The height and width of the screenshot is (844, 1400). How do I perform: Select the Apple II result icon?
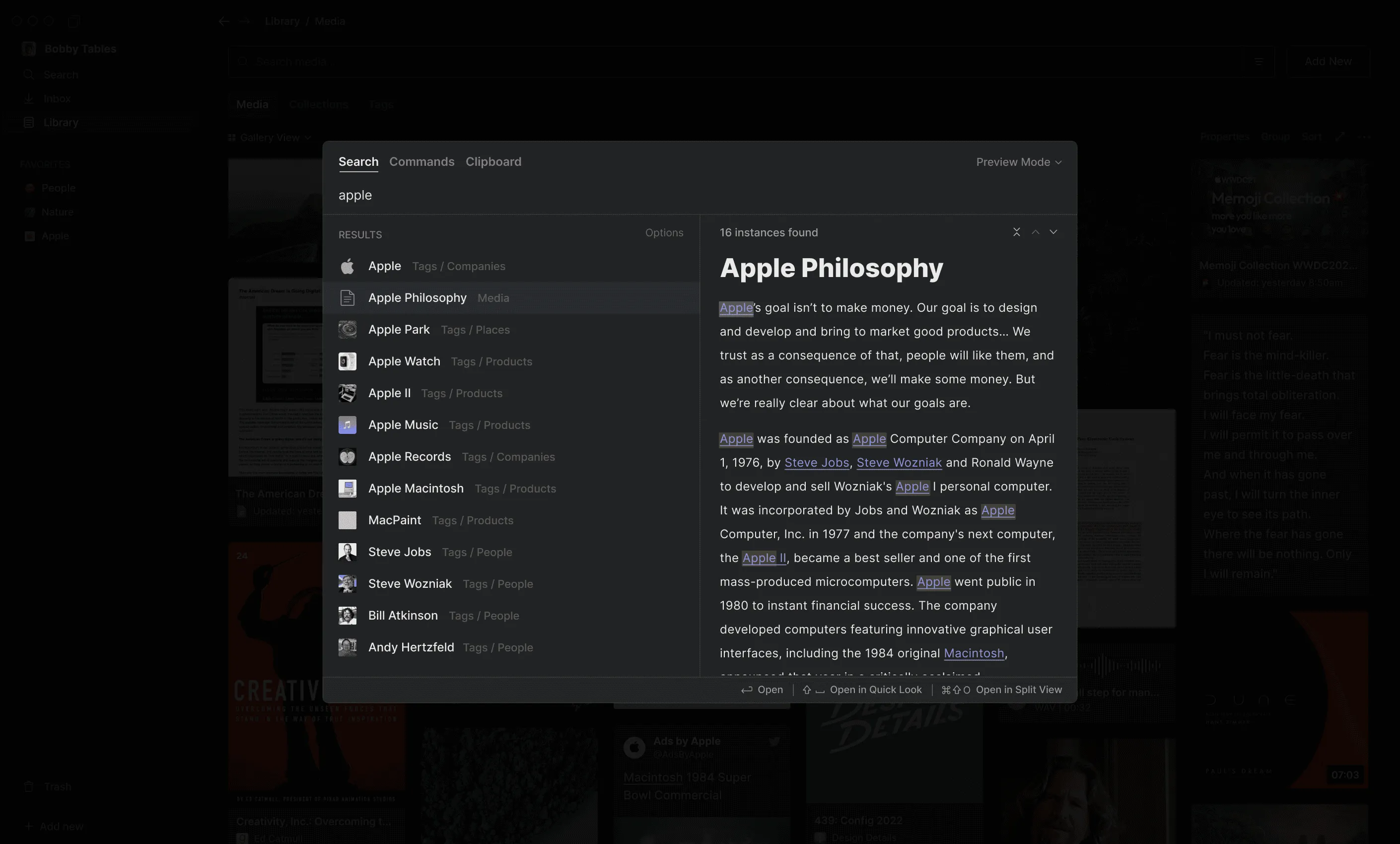[347, 393]
